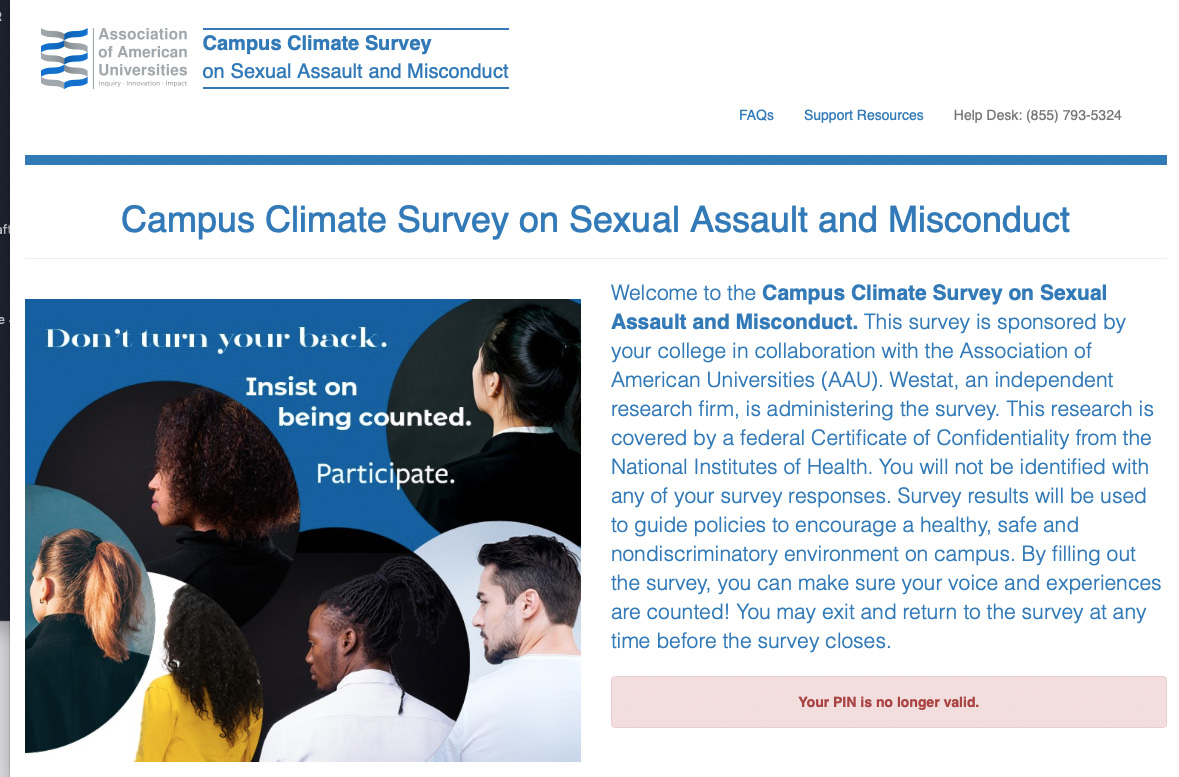Open the Campus Climate Survey header link

pos(355,57)
